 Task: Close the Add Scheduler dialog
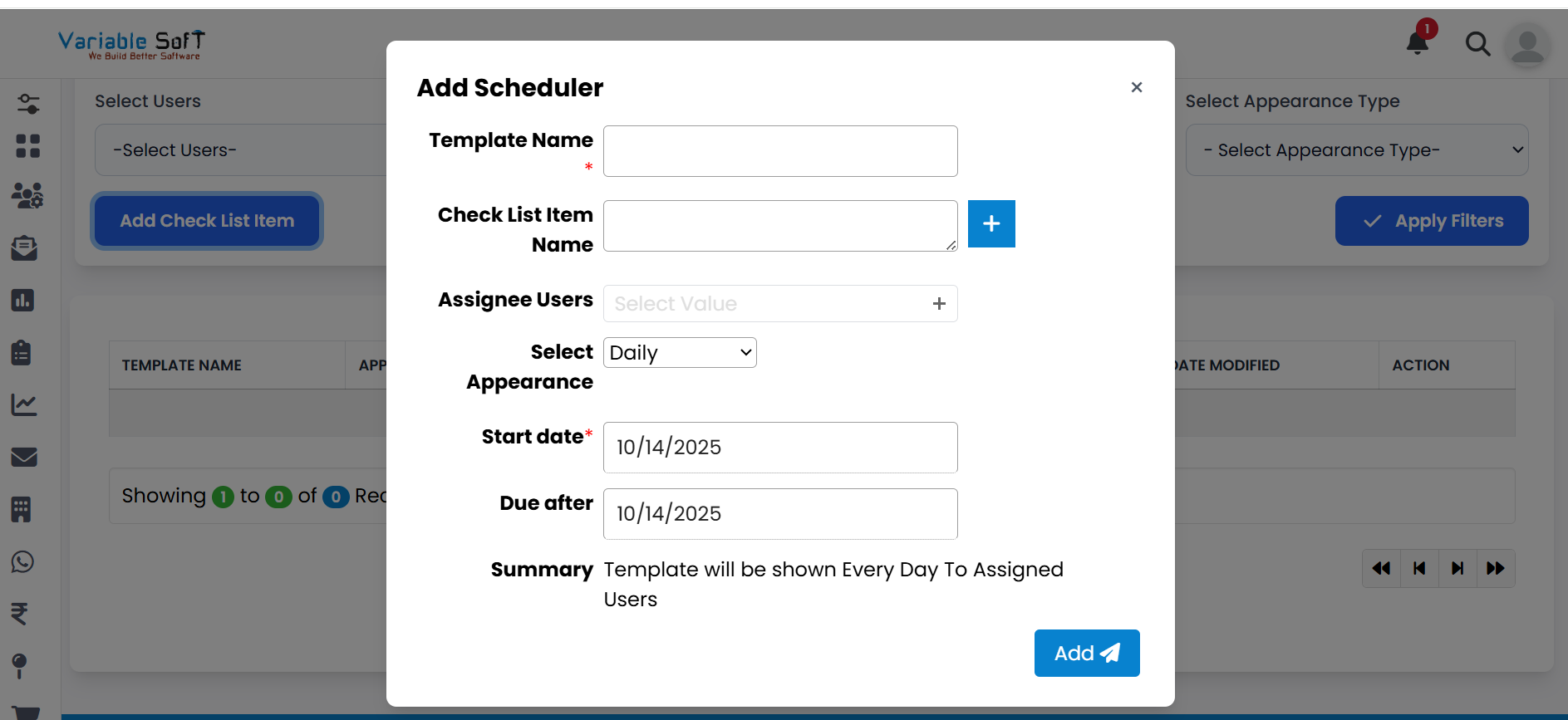coord(1137,87)
